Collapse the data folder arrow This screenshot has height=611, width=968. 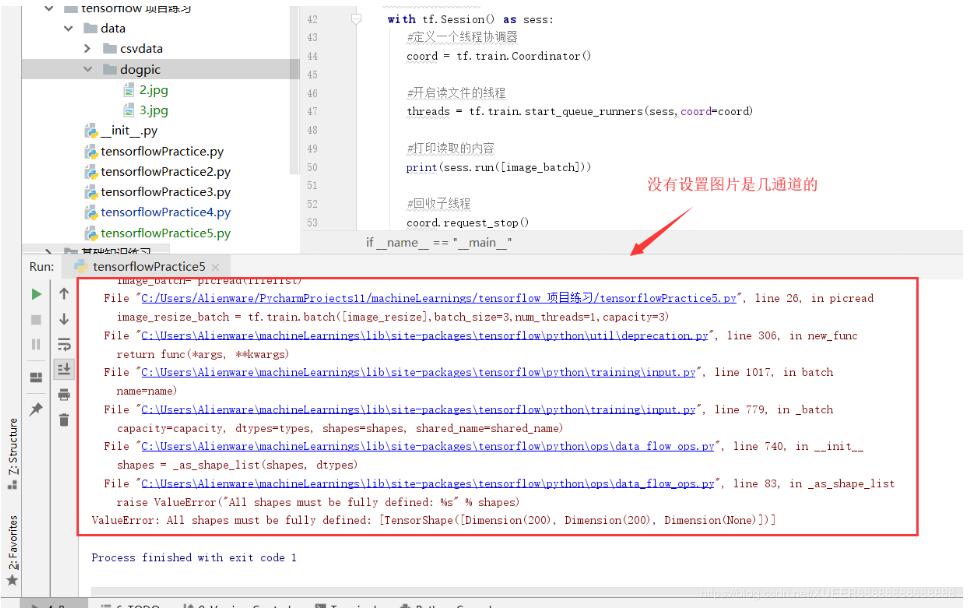pos(69,28)
